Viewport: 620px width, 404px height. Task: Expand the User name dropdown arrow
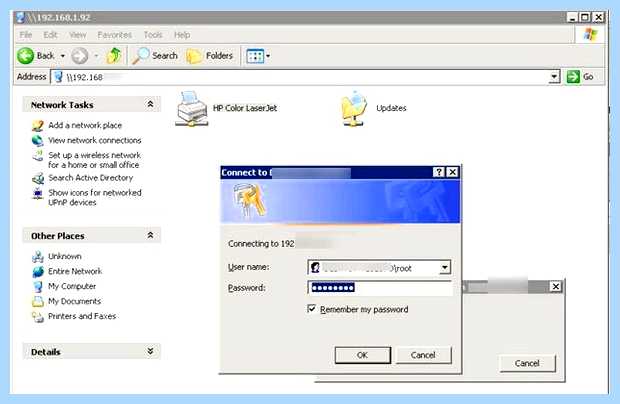pyautogui.click(x=445, y=268)
